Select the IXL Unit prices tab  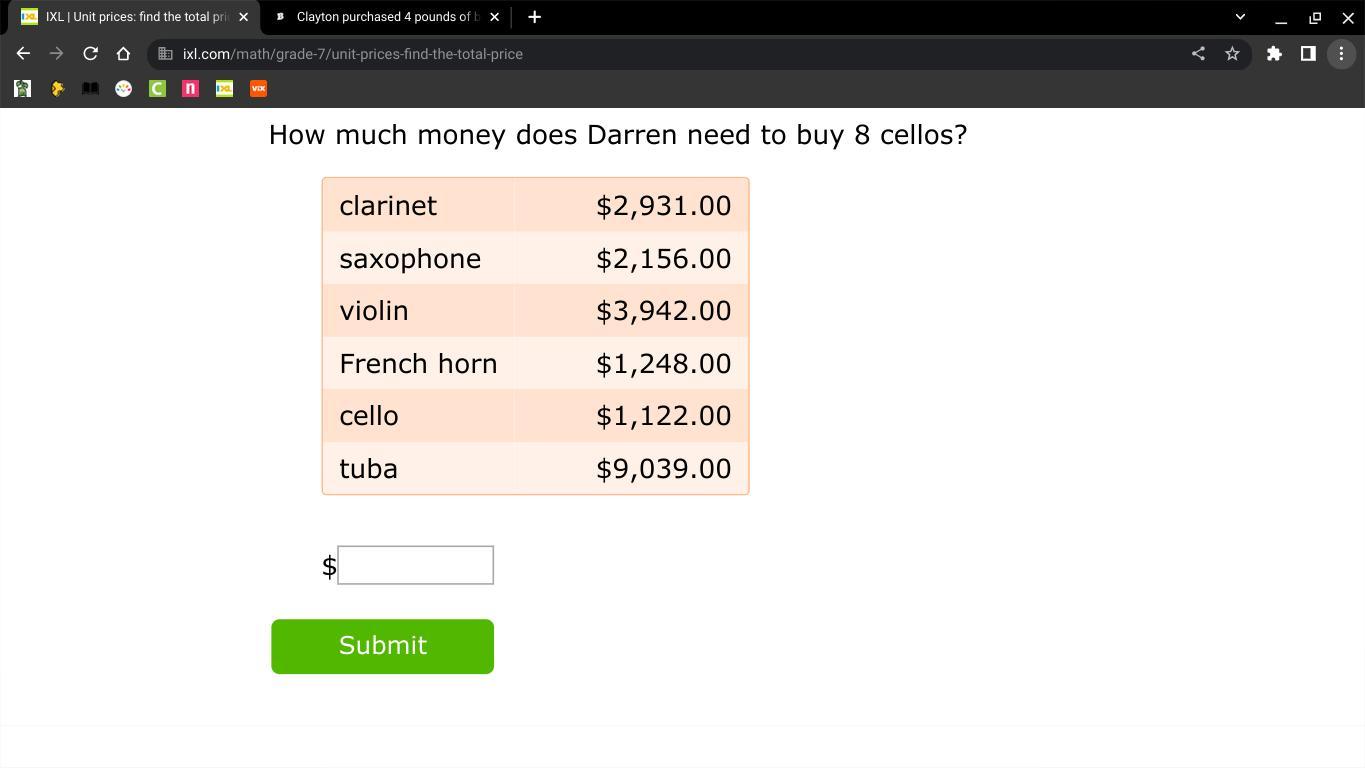130,17
